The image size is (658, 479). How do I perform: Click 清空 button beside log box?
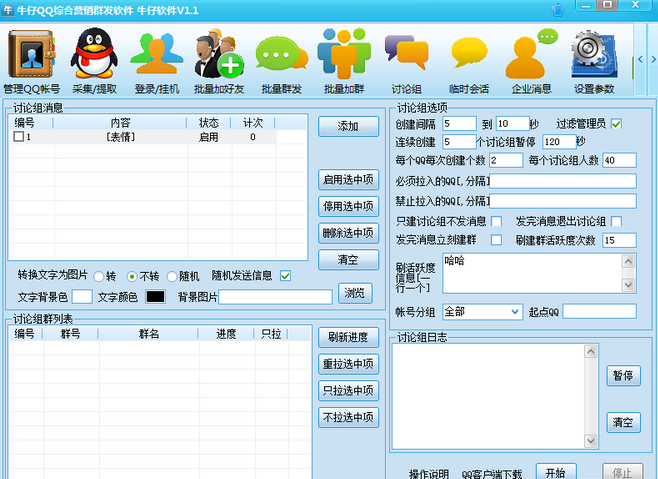click(623, 422)
